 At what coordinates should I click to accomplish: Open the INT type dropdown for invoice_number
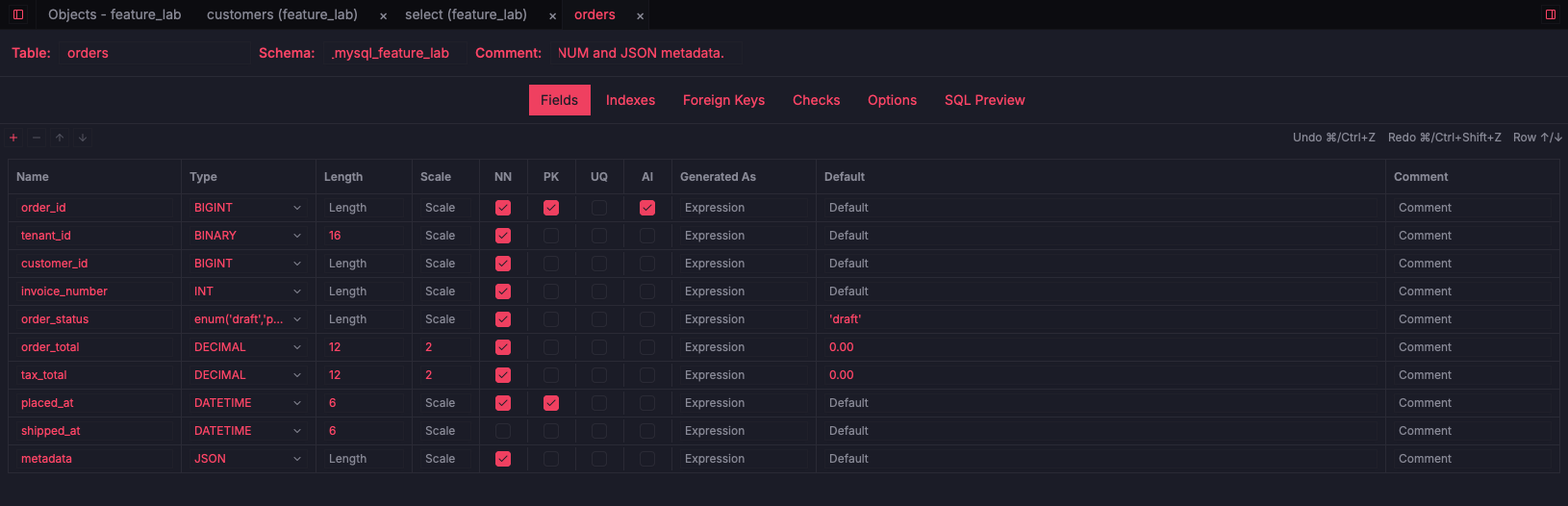248,291
